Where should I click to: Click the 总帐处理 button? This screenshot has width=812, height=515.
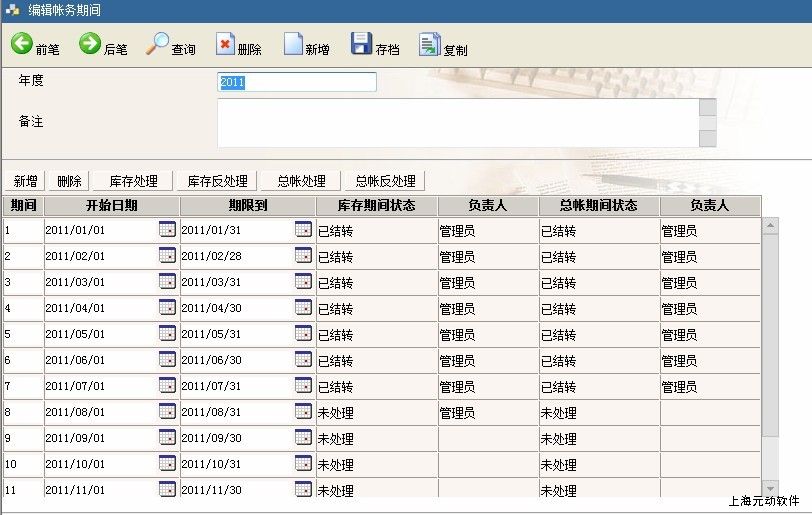pyautogui.click(x=300, y=181)
